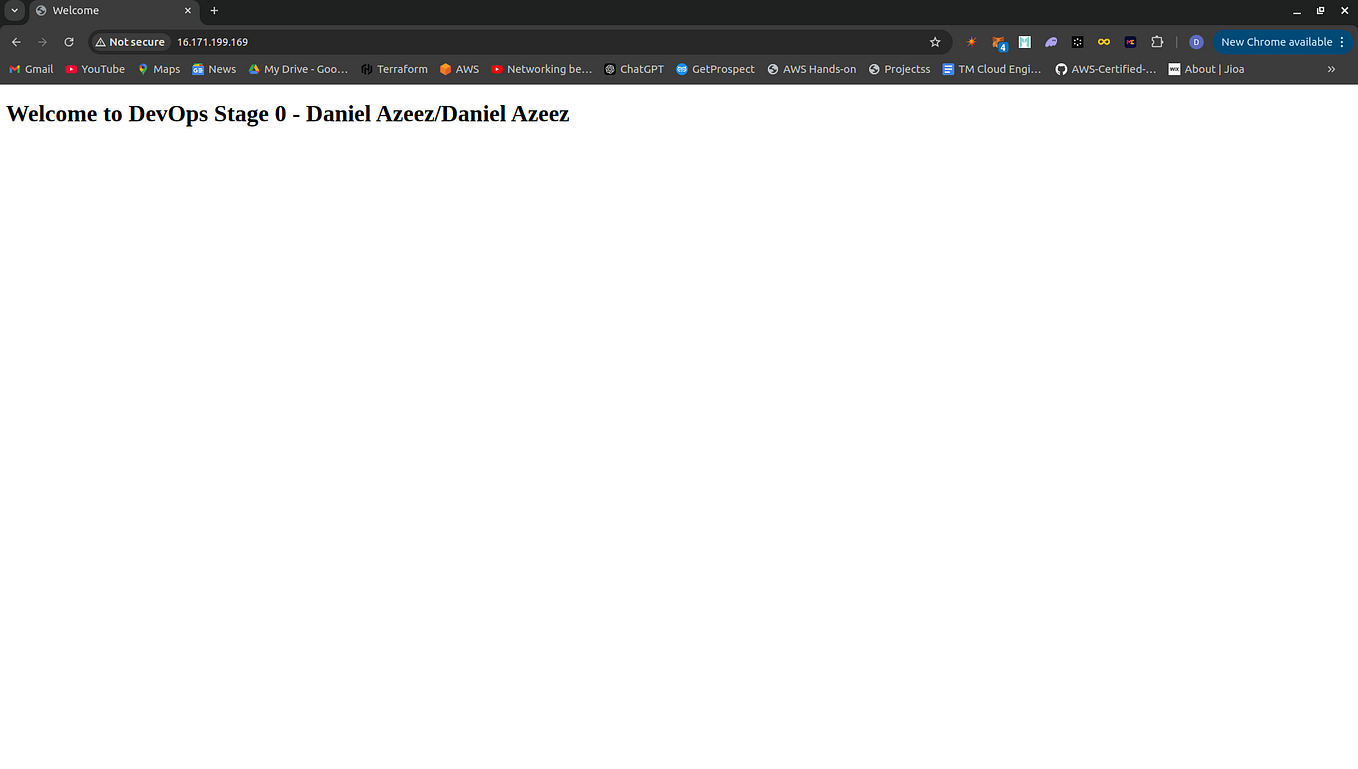
Task: Open the YouTube bookmark
Action: [95, 69]
